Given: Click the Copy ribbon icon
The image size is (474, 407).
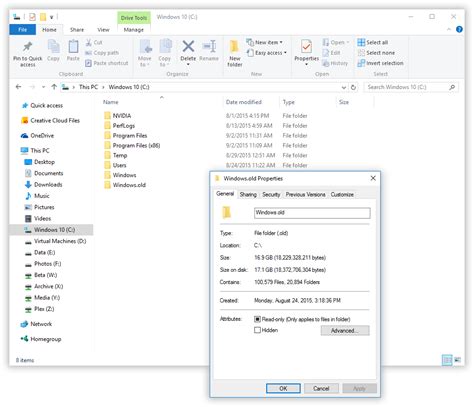Looking at the screenshot, I should 53,47.
